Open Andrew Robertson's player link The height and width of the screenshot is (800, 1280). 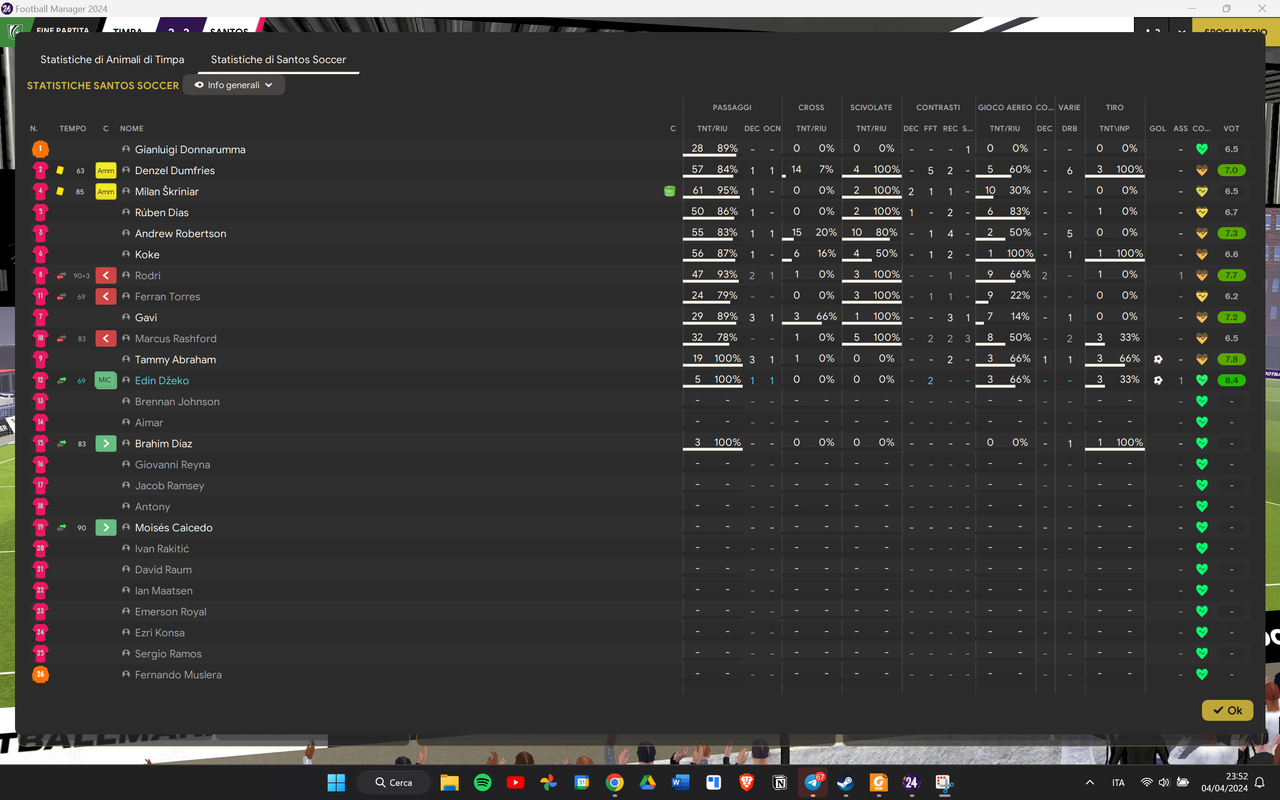180,233
